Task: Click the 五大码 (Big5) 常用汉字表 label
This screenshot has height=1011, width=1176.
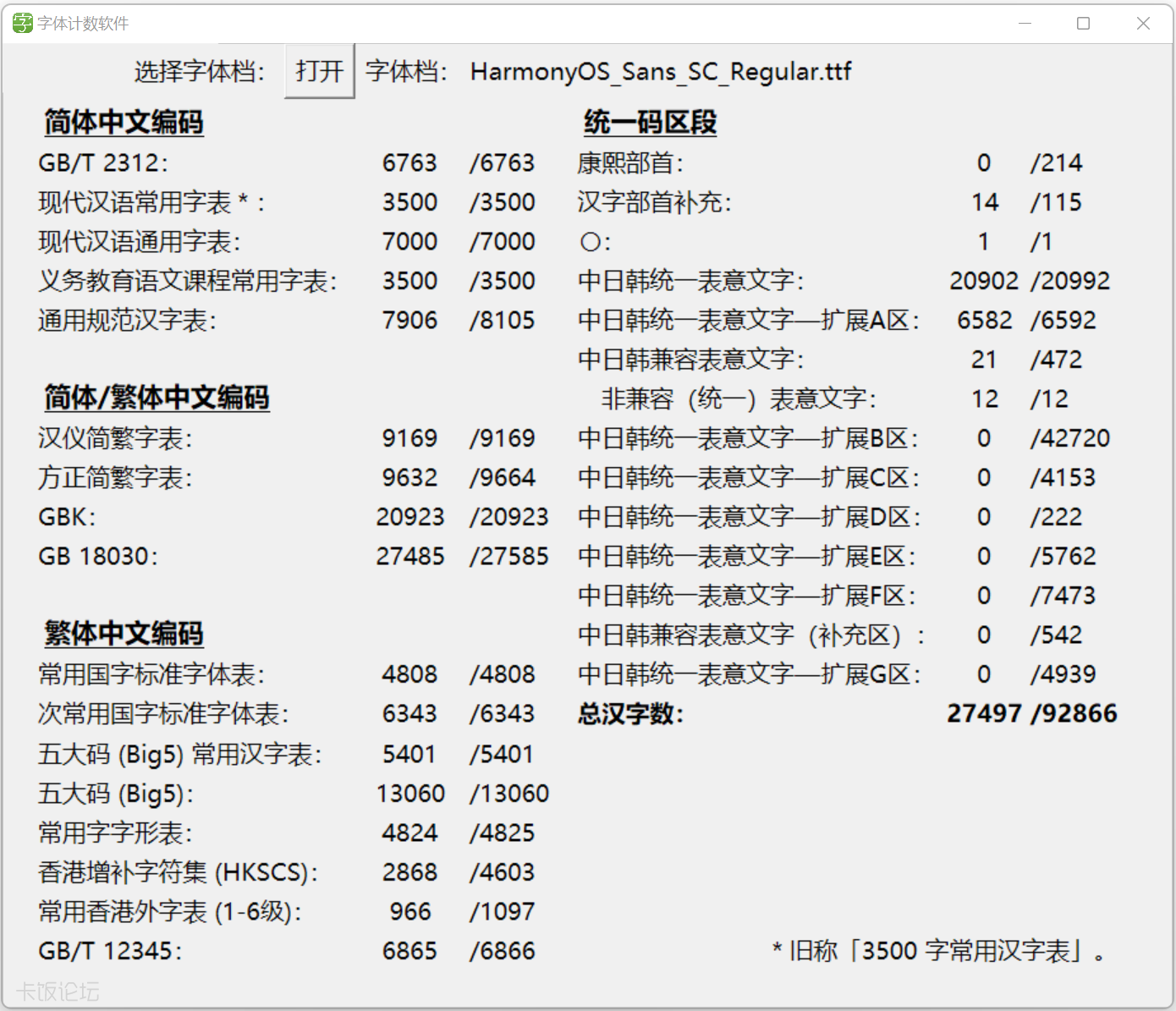Action: [x=180, y=755]
